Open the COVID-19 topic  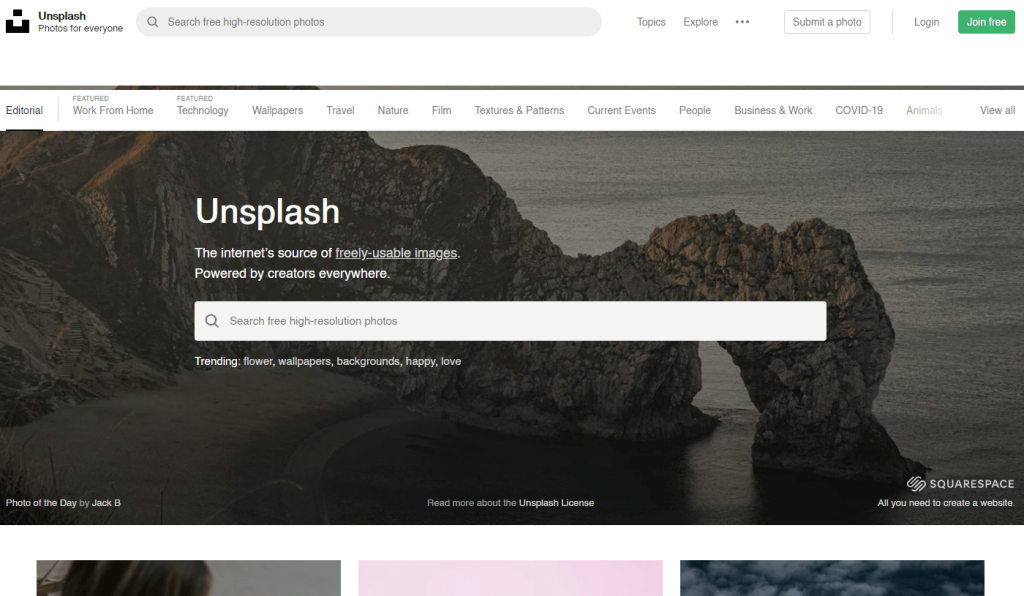click(859, 110)
